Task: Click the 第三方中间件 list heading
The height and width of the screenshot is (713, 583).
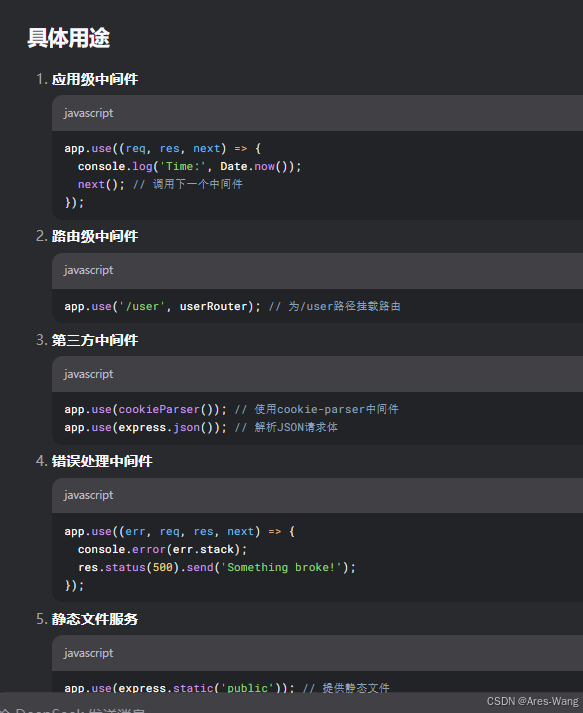Action: click(x=95, y=340)
